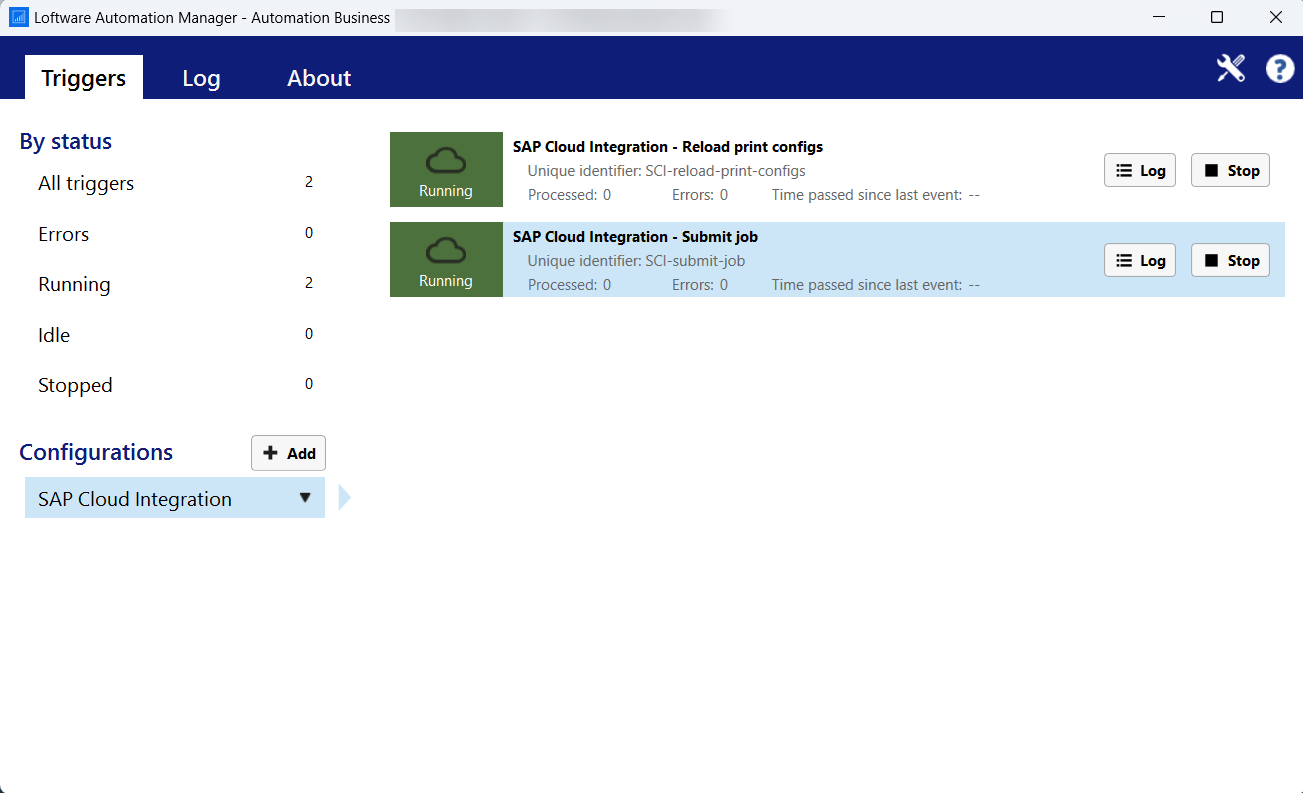Click the plus icon on the Add button
Image resolution: width=1303 pixels, height=793 pixels.
click(x=268, y=452)
